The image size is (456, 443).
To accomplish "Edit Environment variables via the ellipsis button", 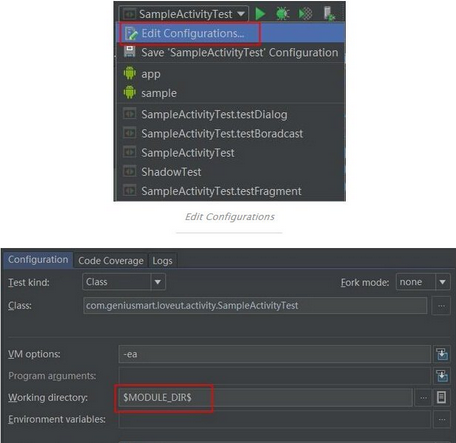I will pyautogui.click(x=442, y=419).
